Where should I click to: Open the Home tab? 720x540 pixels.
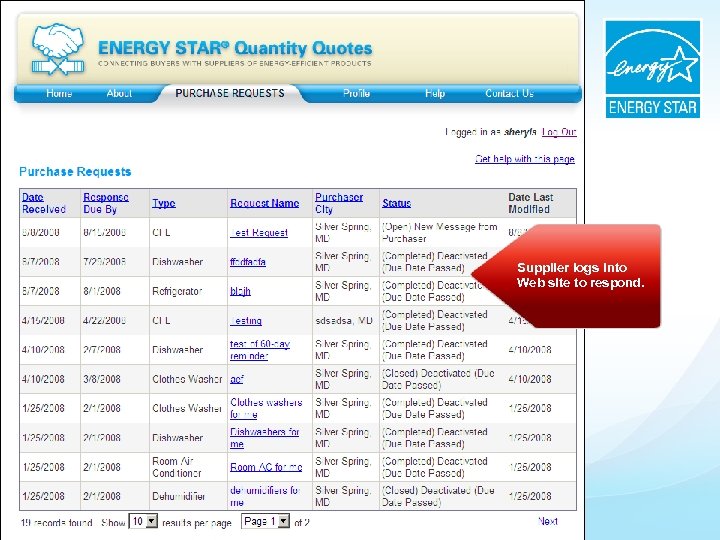[x=59, y=94]
